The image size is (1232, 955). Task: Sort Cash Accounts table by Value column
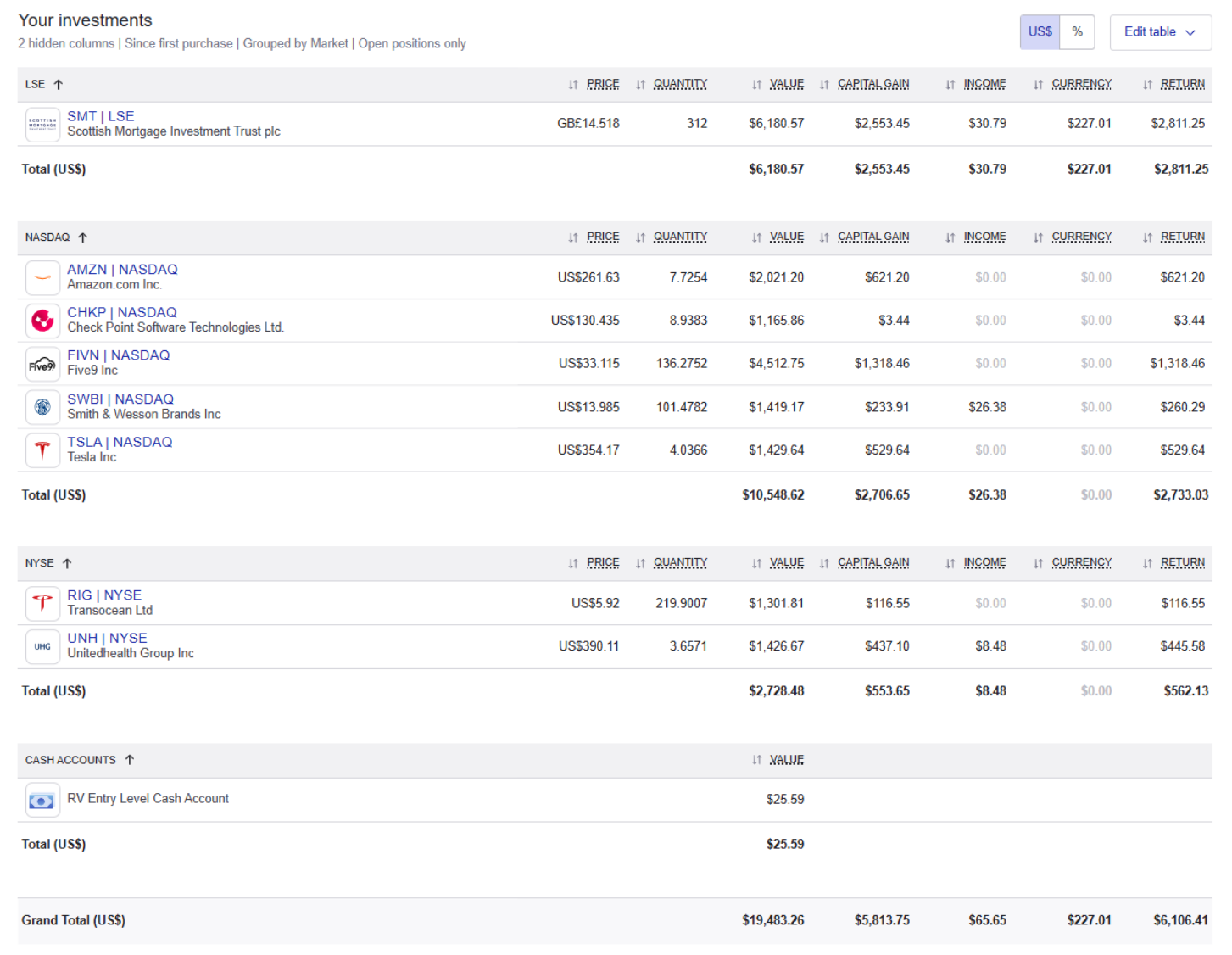[778, 759]
